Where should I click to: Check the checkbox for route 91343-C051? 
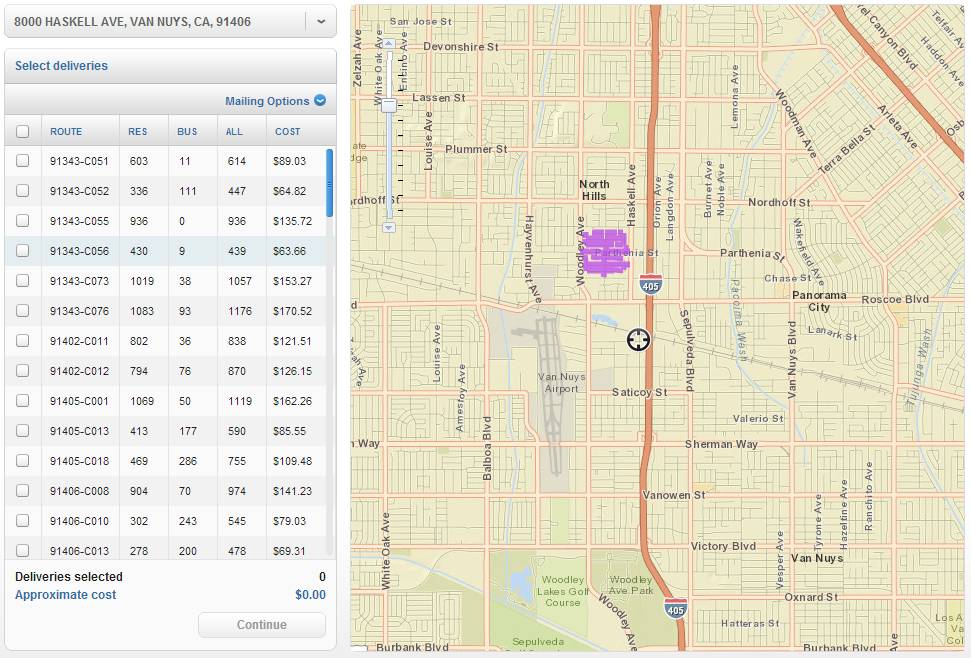(22, 161)
